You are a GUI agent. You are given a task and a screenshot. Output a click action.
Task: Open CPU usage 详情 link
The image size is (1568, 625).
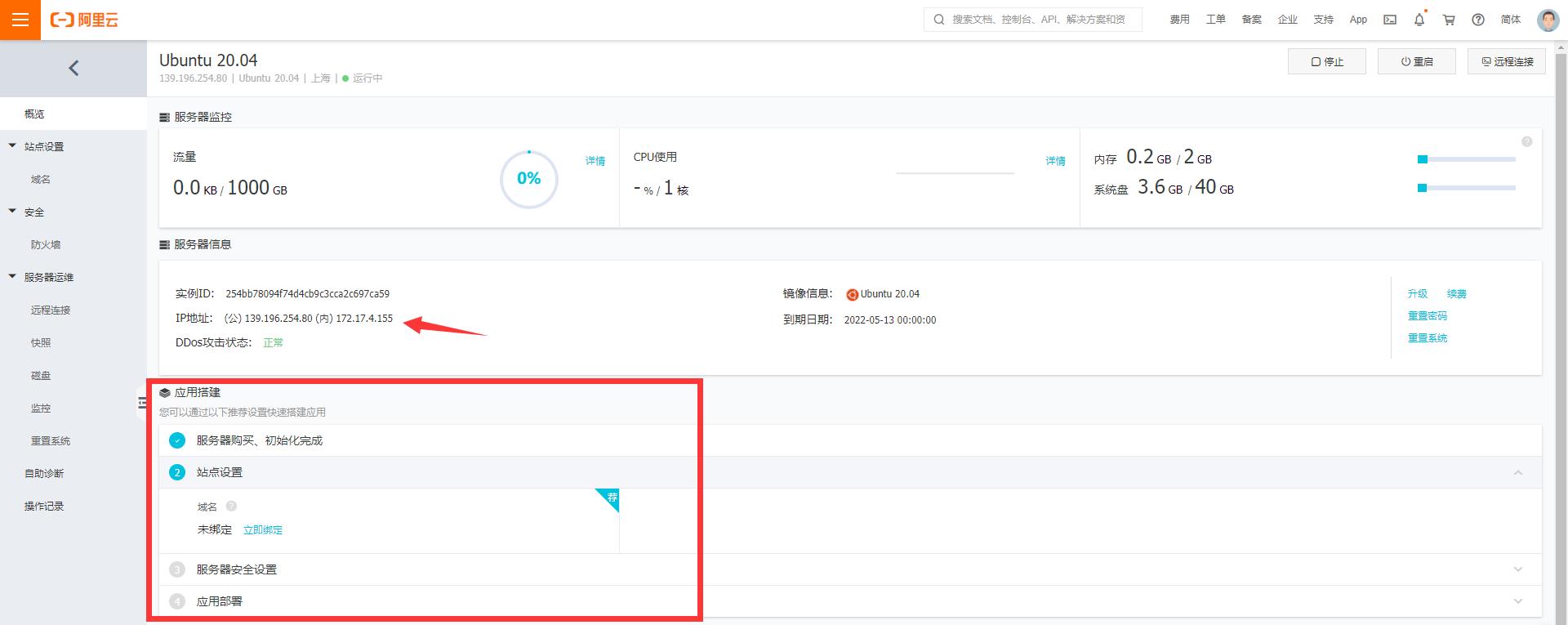coord(1056,161)
